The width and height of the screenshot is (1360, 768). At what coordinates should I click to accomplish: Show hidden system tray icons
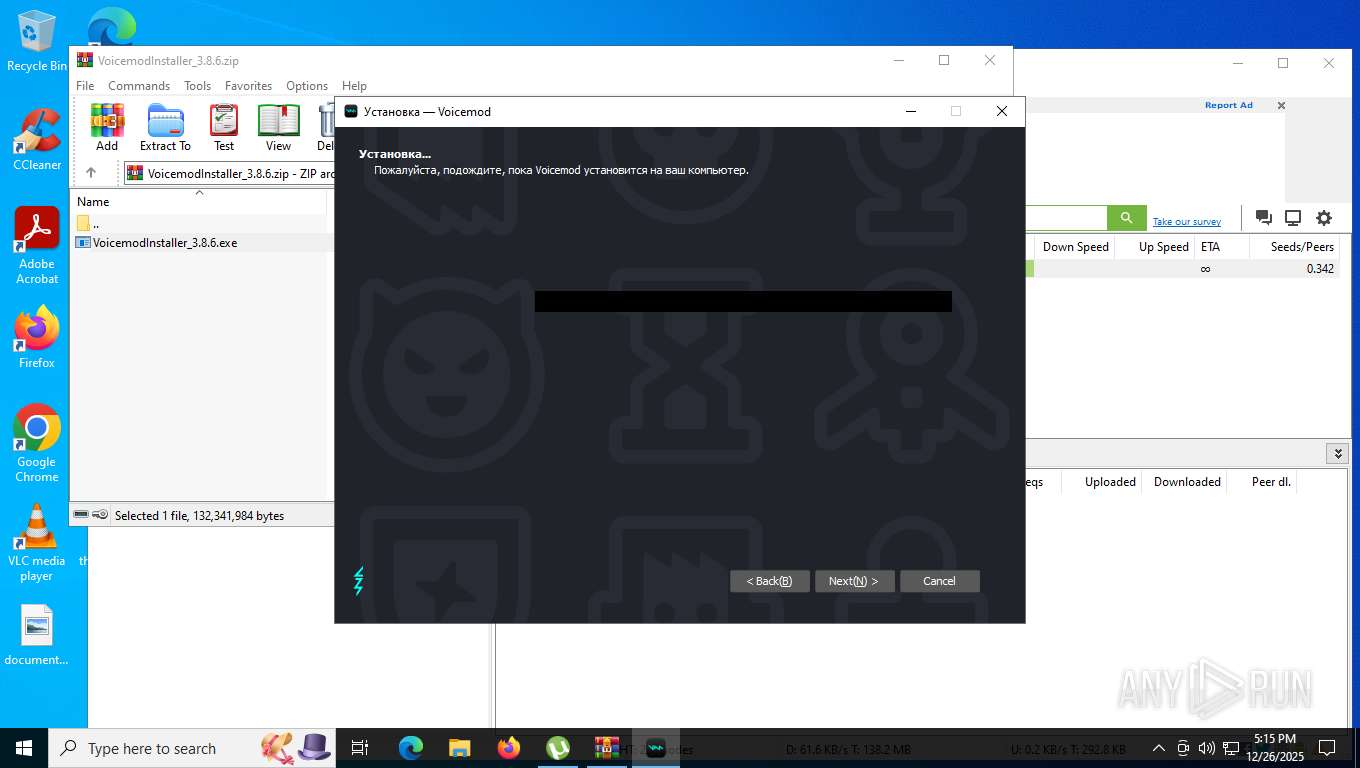(x=1159, y=748)
